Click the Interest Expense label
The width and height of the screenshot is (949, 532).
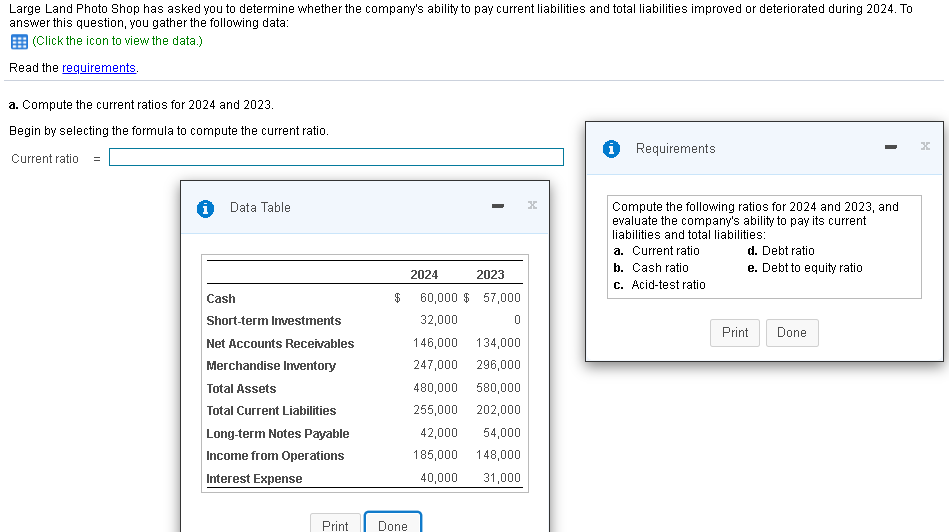254,479
